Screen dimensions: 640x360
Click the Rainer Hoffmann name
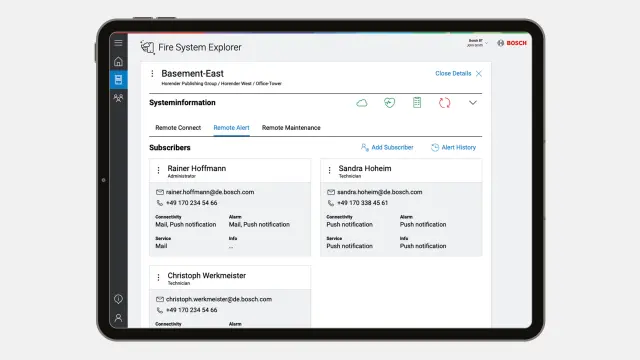(197, 168)
